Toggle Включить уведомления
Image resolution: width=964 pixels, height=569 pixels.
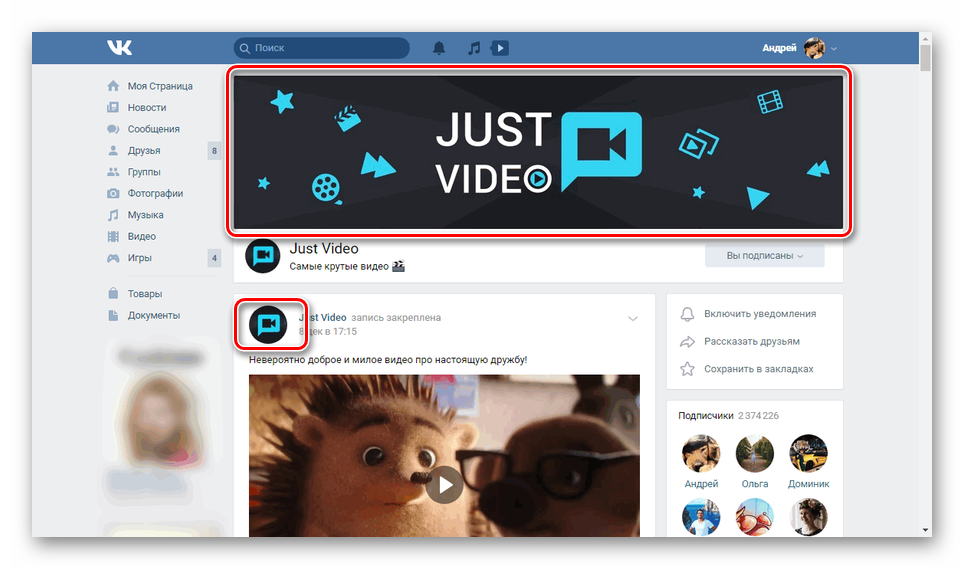pos(759,313)
